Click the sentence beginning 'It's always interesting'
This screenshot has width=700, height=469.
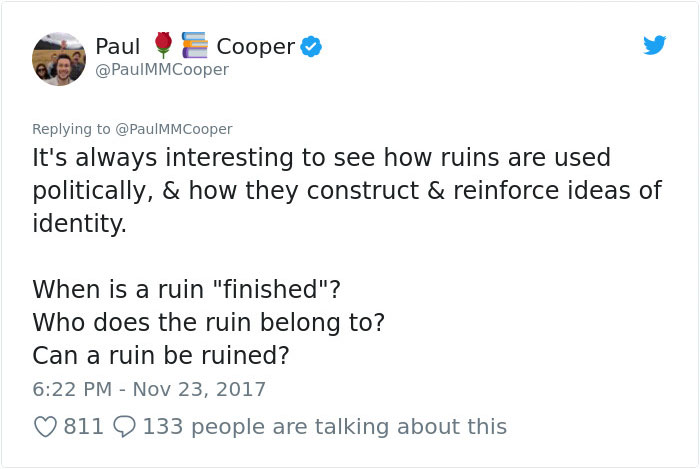click(x=321, y=158)
